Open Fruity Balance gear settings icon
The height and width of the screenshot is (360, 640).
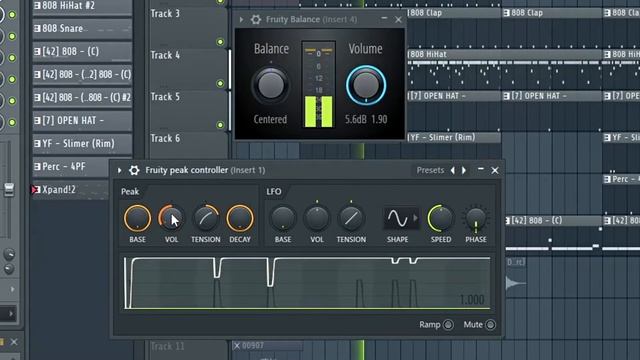click(256, 19)
